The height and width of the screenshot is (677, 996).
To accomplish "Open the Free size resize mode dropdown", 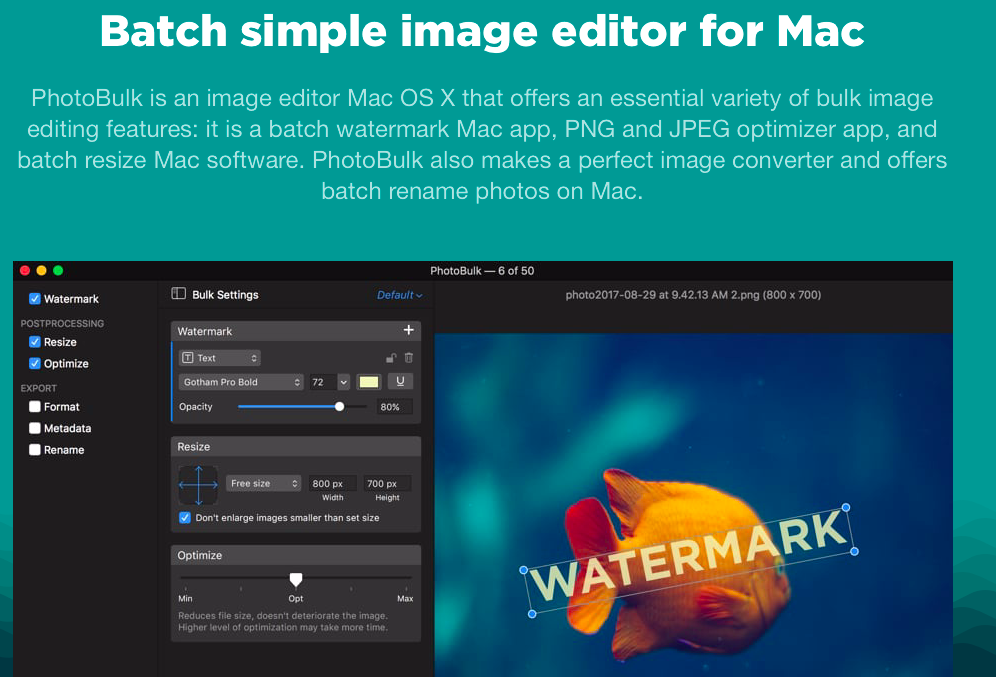I will coord(263,483).
